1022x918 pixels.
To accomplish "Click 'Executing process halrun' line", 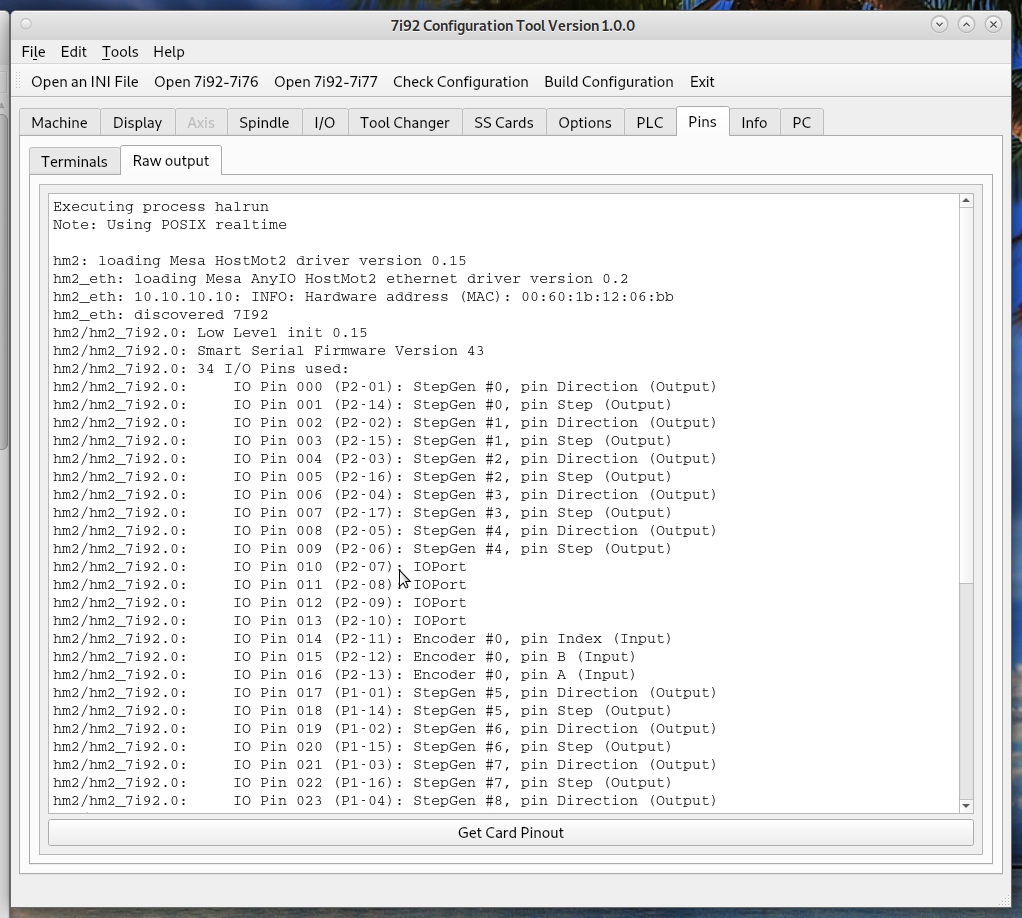I will click(160, 207).
